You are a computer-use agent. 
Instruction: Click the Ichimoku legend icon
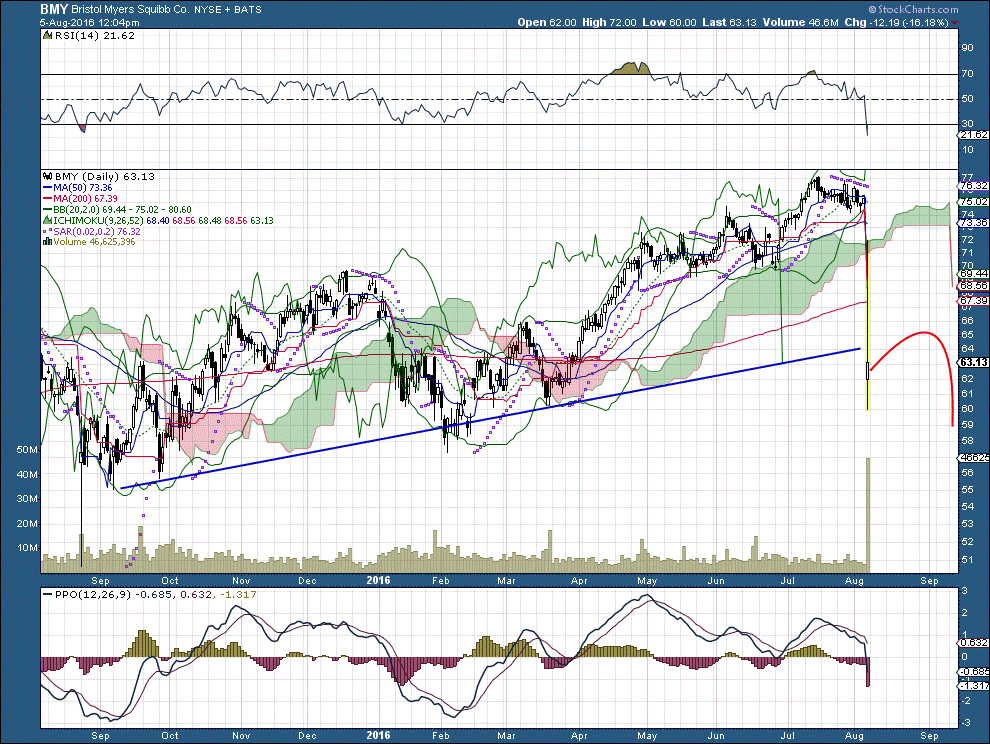click(47, 220)
